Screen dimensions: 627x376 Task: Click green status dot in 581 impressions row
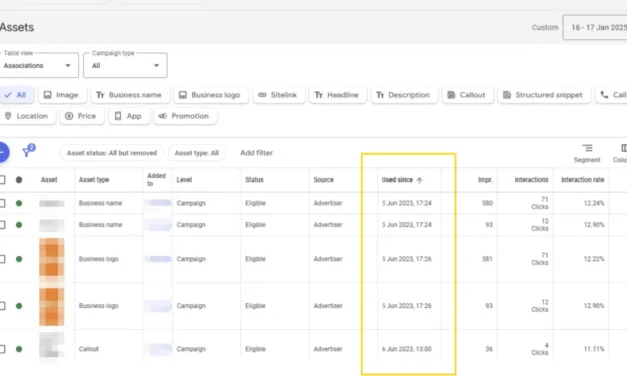(19, 259)
